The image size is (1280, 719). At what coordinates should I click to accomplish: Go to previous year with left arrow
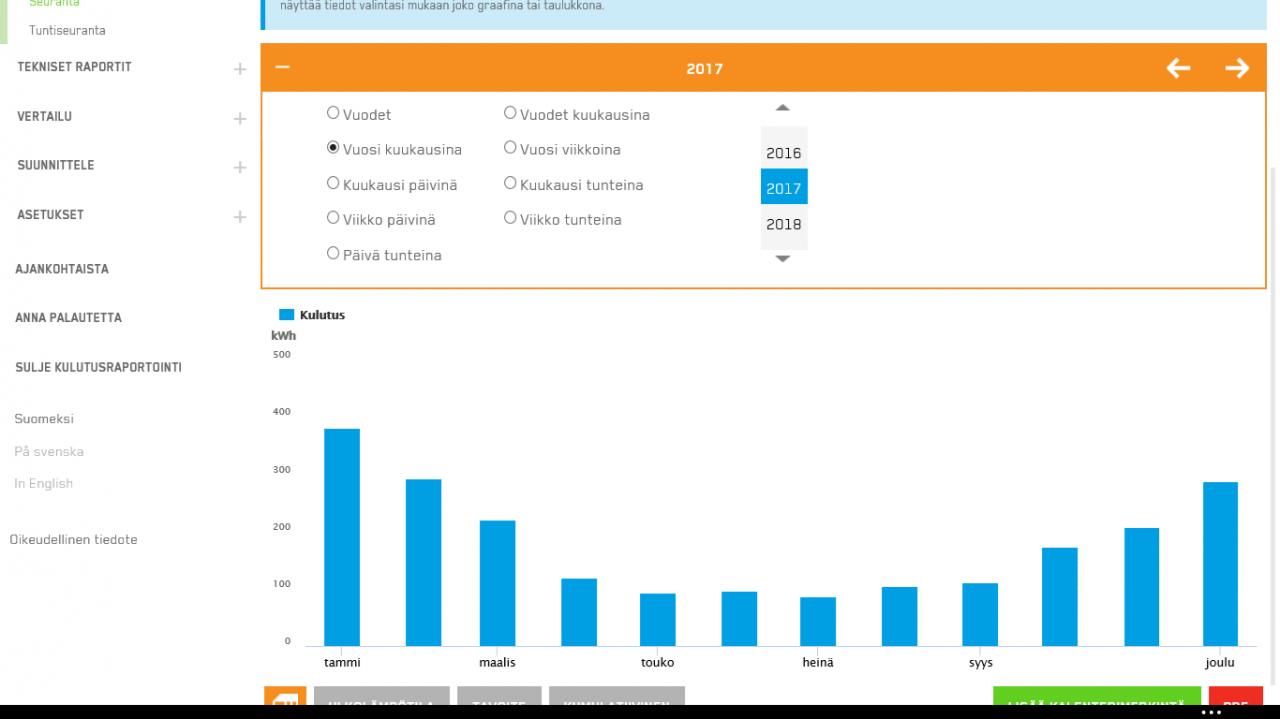[x=1179, y=68]
